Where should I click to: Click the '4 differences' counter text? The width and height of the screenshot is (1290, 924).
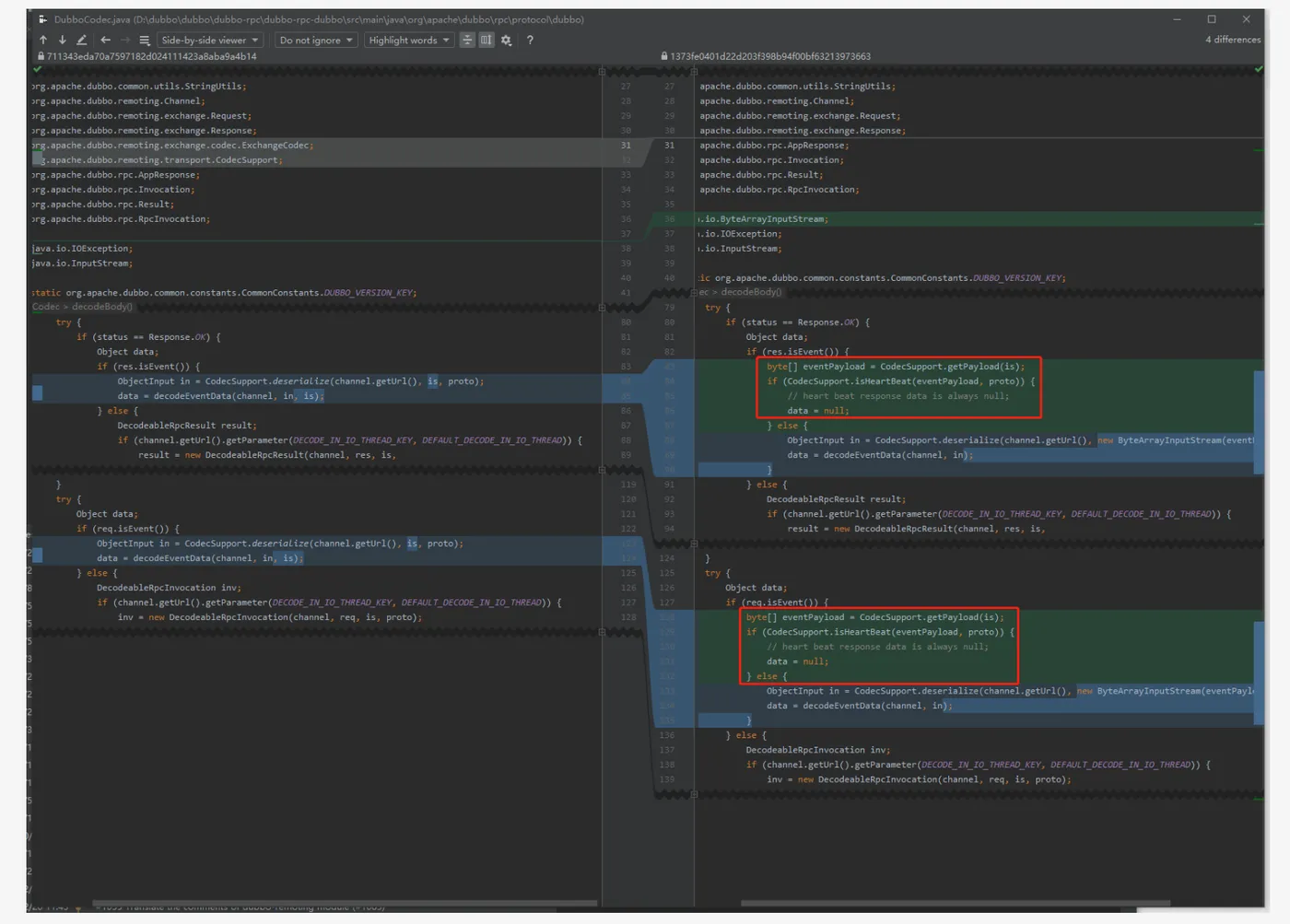[x=1232, y=40]
